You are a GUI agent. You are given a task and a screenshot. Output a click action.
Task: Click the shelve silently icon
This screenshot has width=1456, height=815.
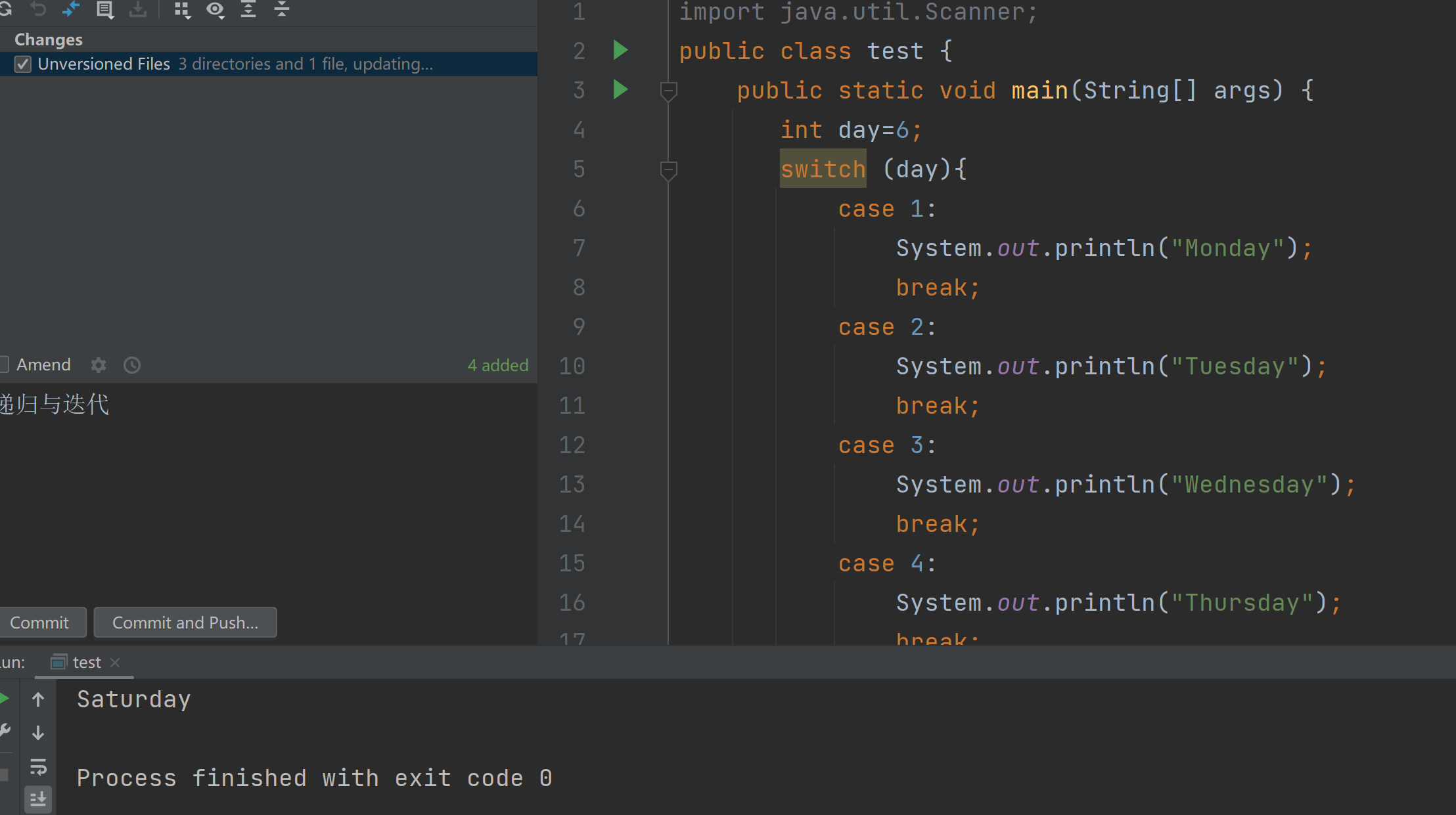click(x=139, y=9)
